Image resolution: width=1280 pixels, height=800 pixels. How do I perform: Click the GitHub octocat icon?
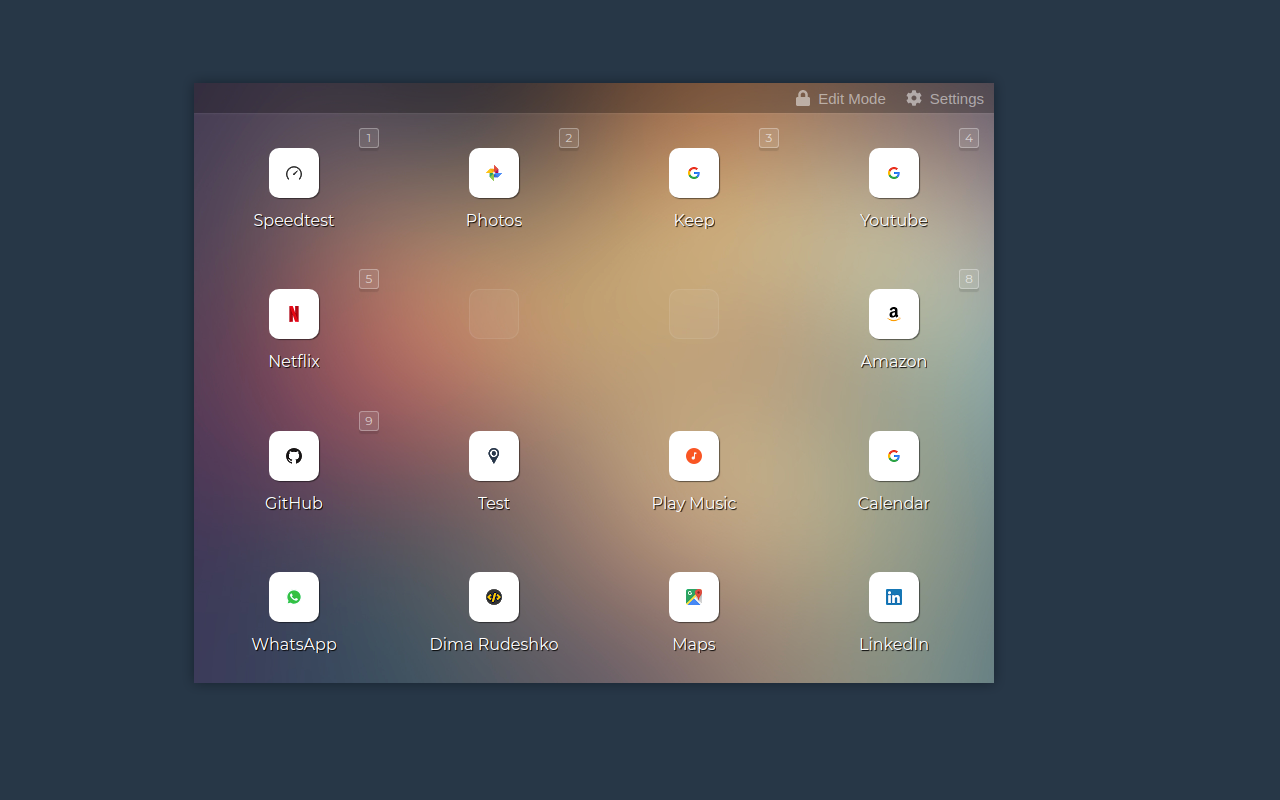tap(294, 456)
